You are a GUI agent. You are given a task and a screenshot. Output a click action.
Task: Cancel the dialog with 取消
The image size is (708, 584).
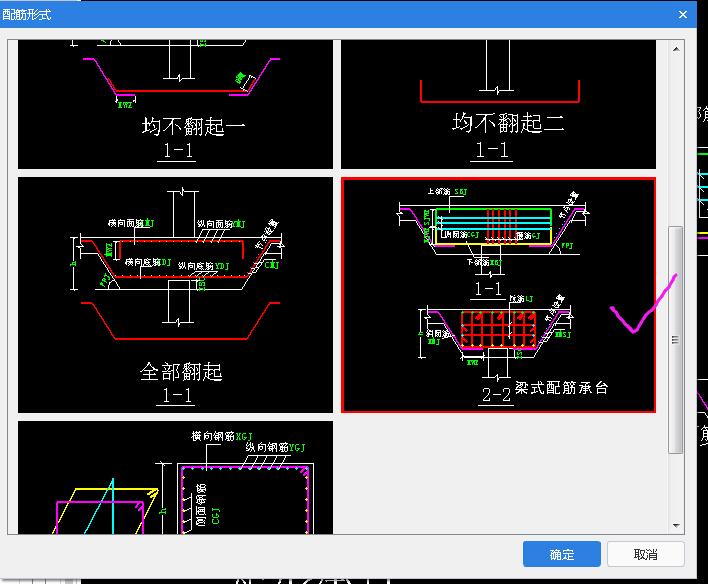(645, 554)
